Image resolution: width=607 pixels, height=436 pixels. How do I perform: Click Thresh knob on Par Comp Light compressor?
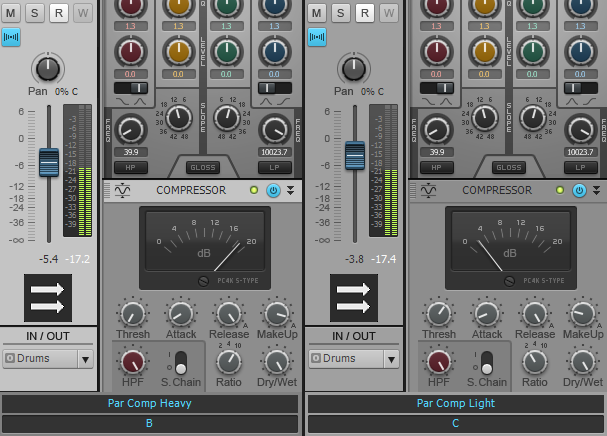coord(439,314)
